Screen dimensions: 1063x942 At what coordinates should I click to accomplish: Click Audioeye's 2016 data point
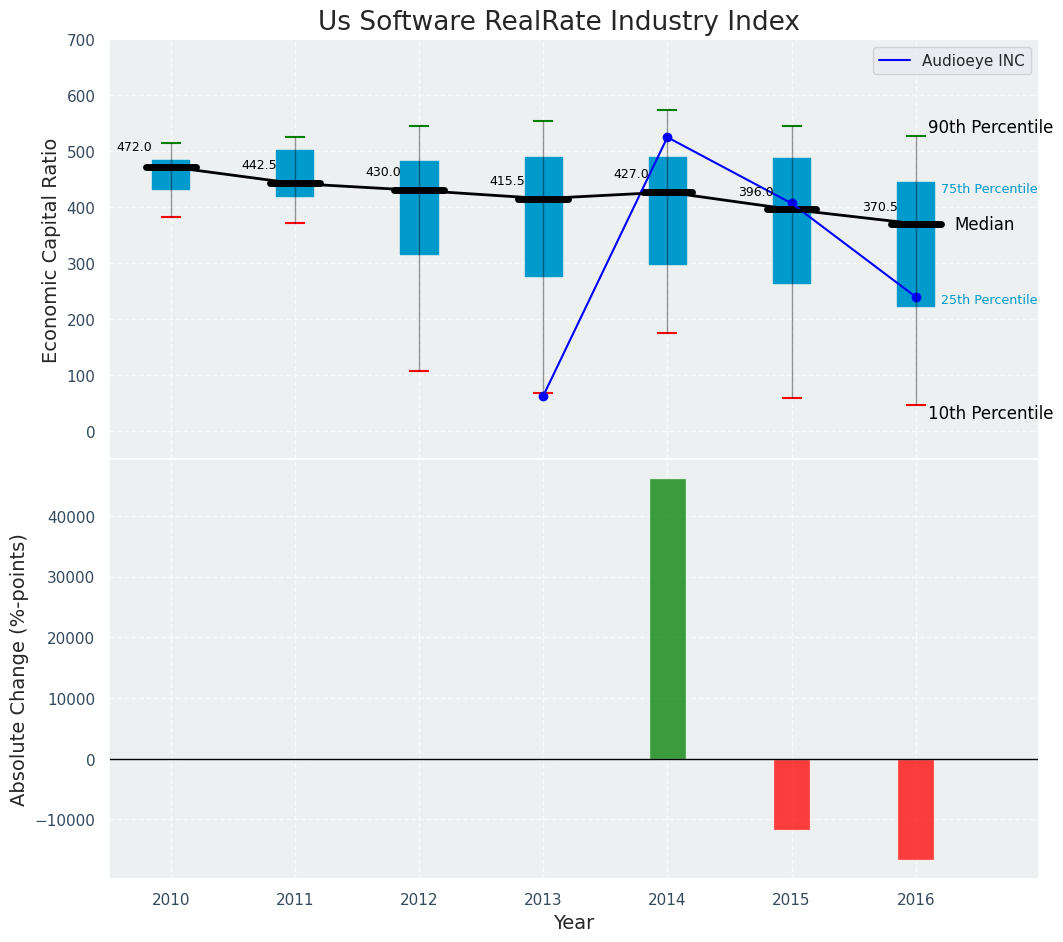916,297
